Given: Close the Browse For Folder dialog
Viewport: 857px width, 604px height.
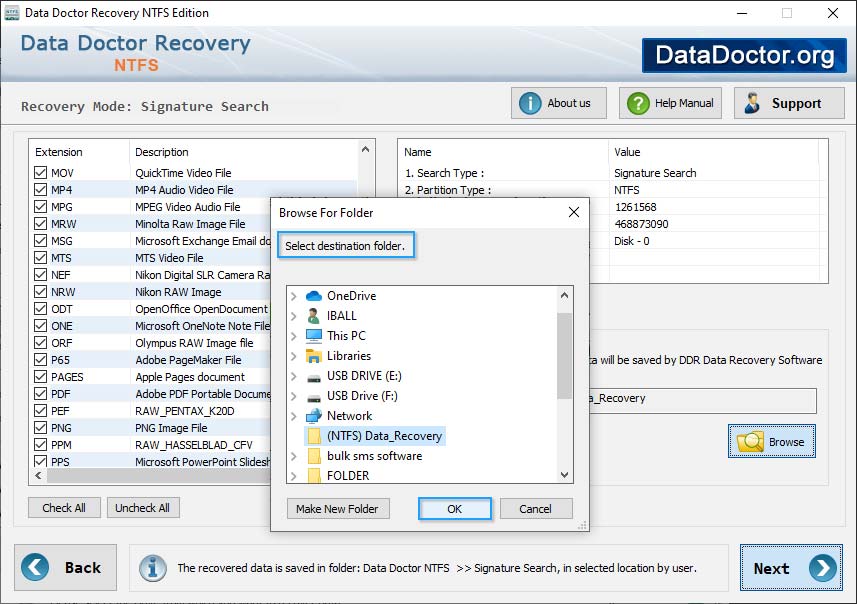Looking at the screenshot, I should 574,212.
